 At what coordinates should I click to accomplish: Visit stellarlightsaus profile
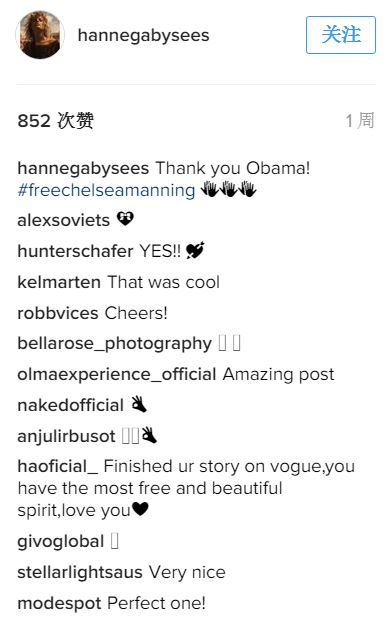tap(80, 572)
